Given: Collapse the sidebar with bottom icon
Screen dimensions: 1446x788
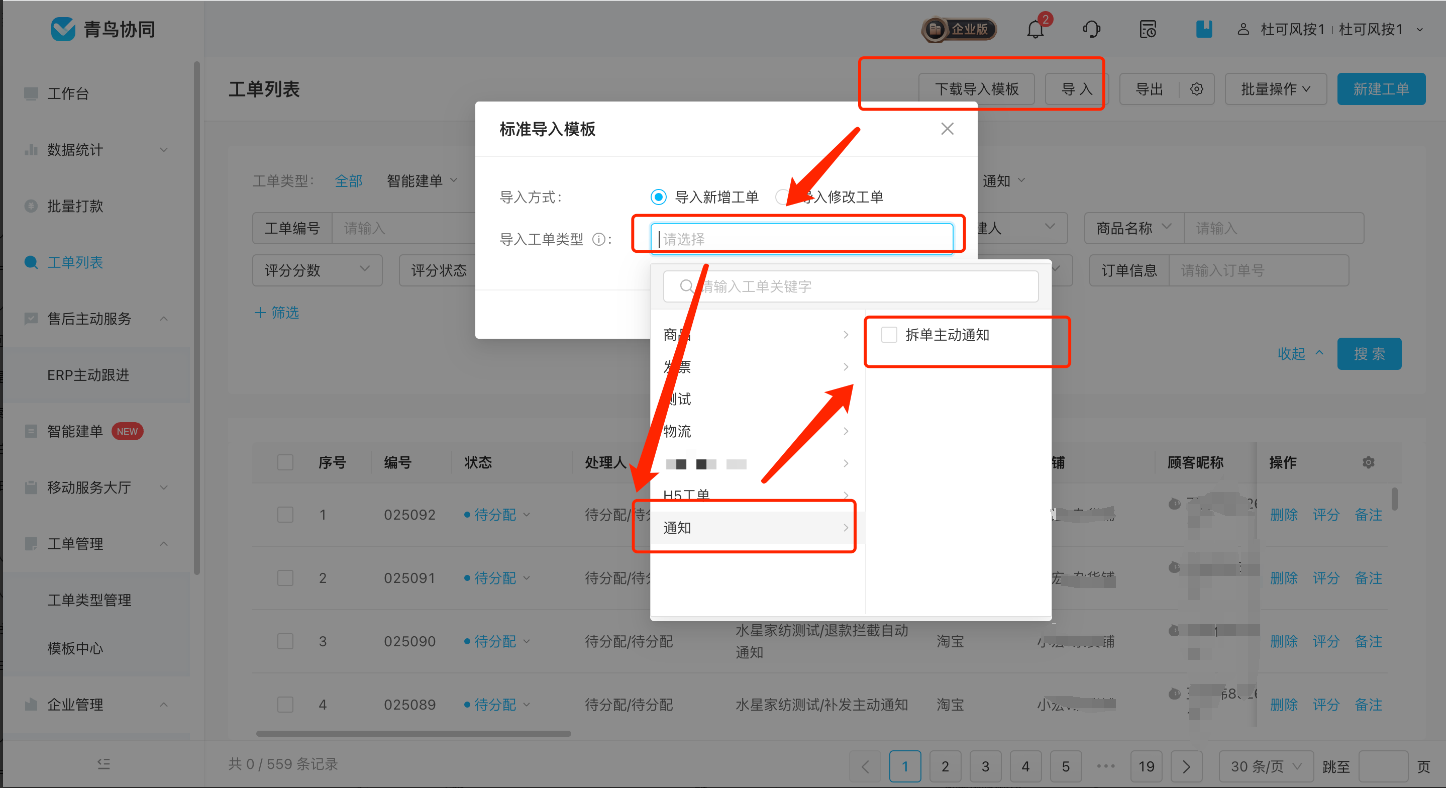Looking at the screenshot, I should click(103, 764).
